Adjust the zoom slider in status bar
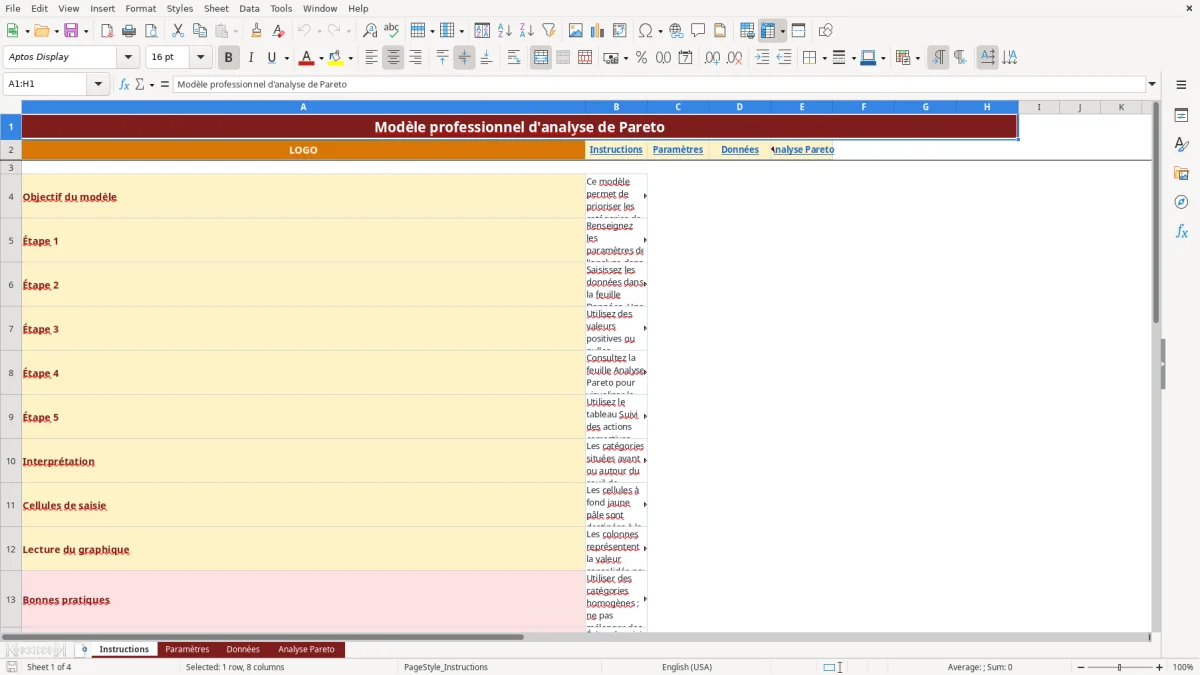Screen dimensions: 1200x675 [x=1120, y=667]
